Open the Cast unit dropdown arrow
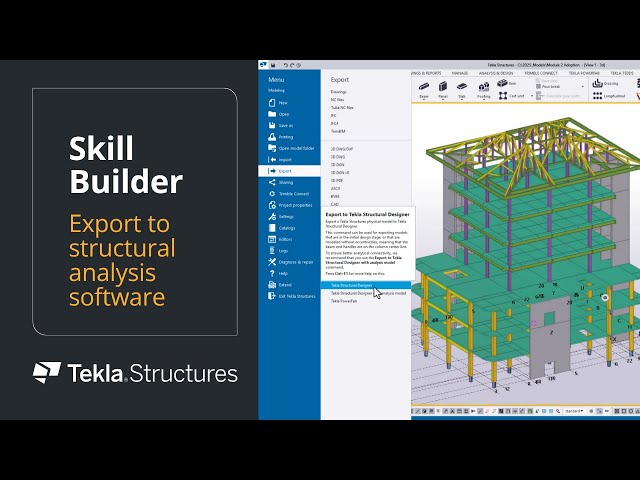 tap(532, 96)
